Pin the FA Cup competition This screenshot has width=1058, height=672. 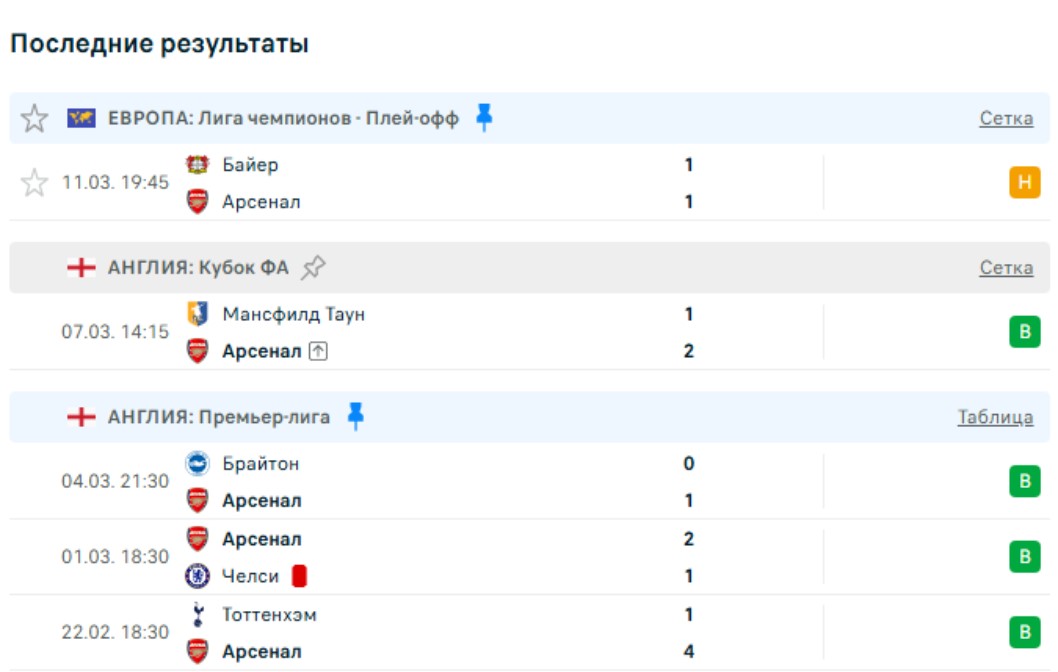point(314,267)
